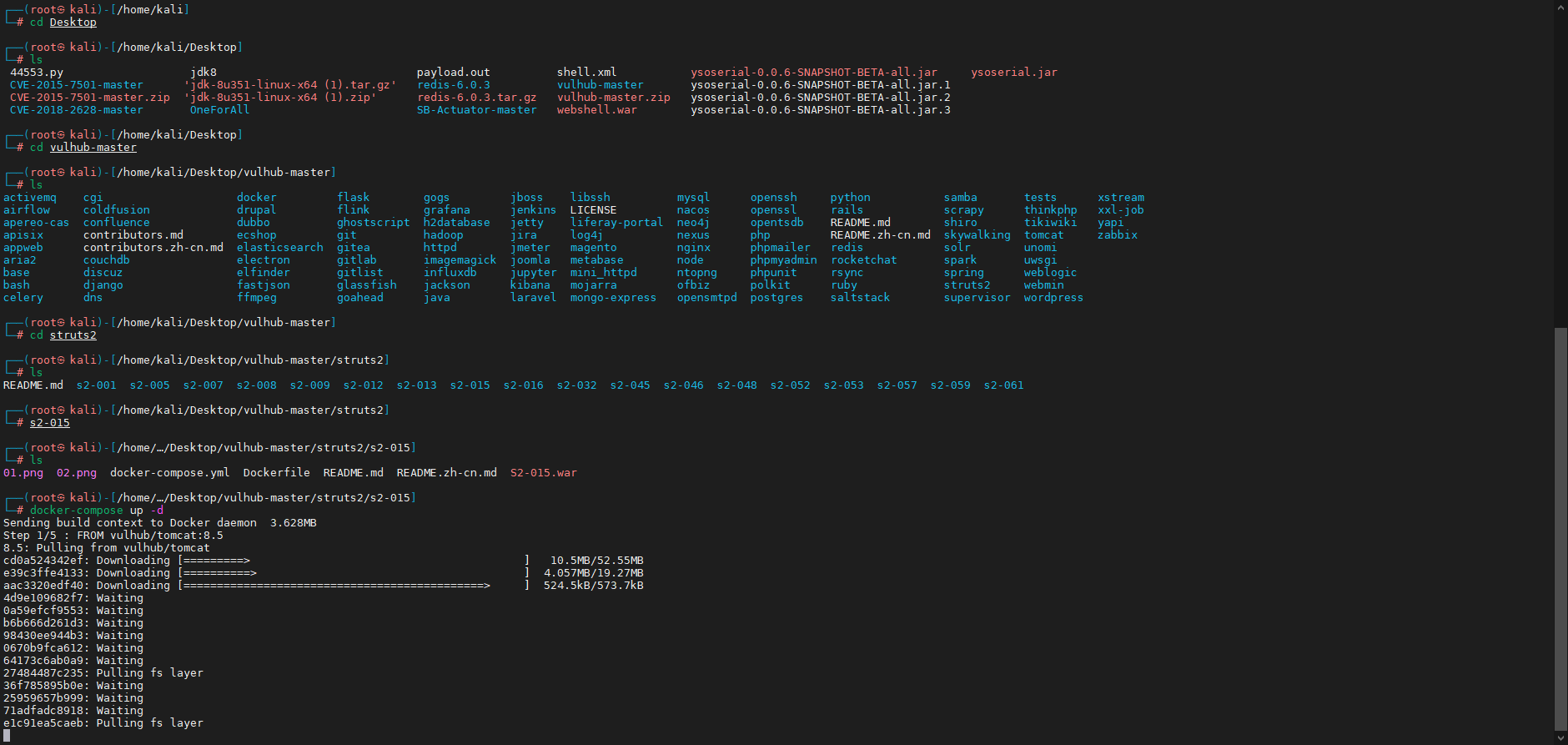The height and width of the screenshot is (745, 1568).
Task: Click the xstream directory name
Action: (x=1121, y=198)
